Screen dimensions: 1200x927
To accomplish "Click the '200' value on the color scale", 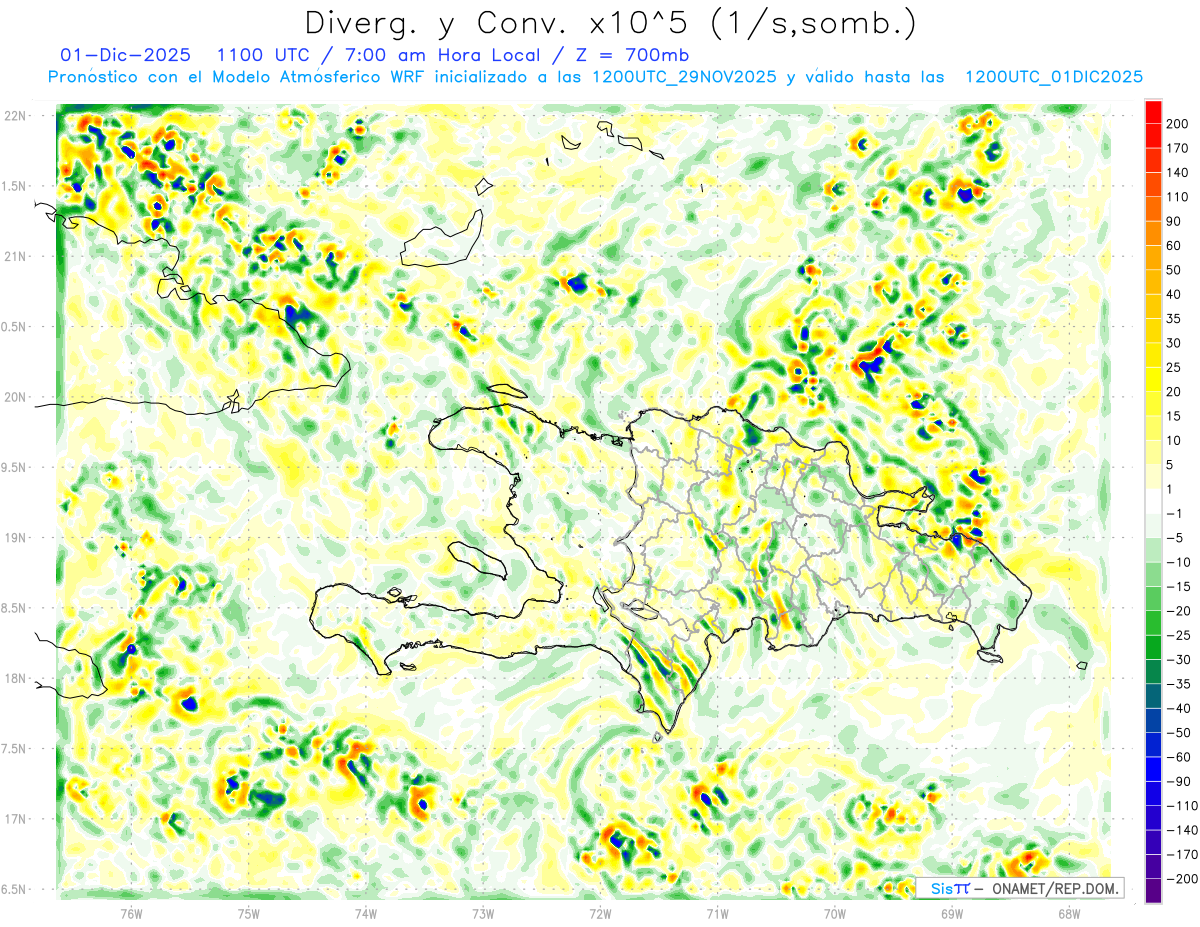I will coord(1178,124).
